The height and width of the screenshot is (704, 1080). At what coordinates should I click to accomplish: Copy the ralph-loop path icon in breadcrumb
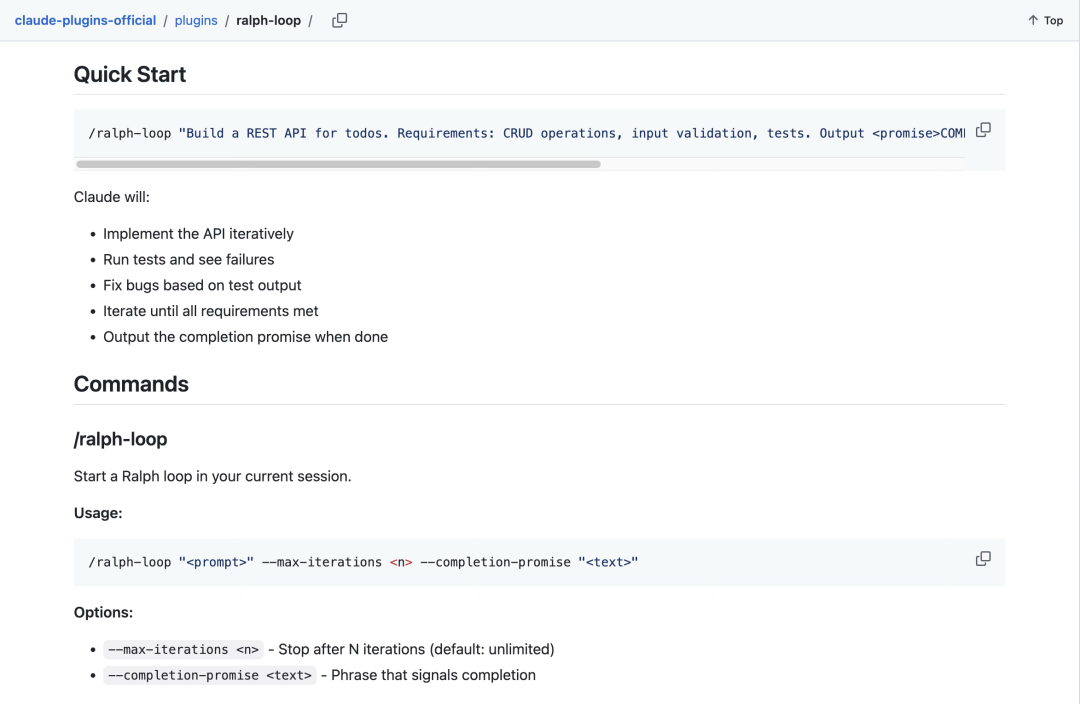click(340, 21)
